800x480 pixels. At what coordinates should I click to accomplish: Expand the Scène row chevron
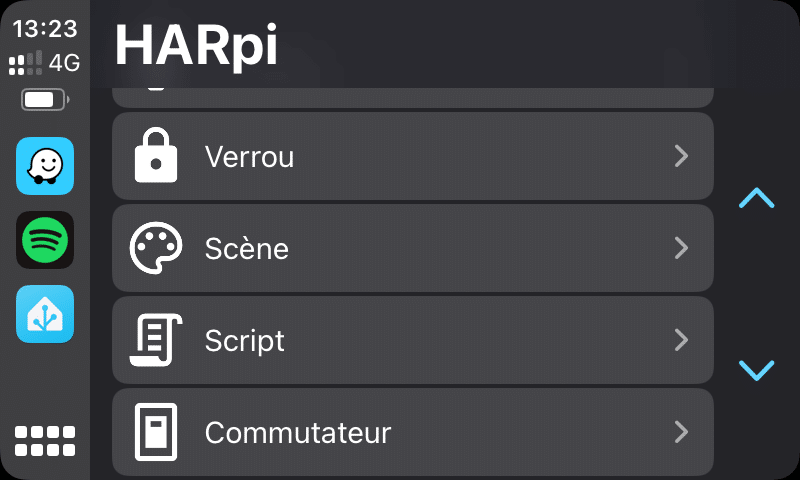(682, 248)
